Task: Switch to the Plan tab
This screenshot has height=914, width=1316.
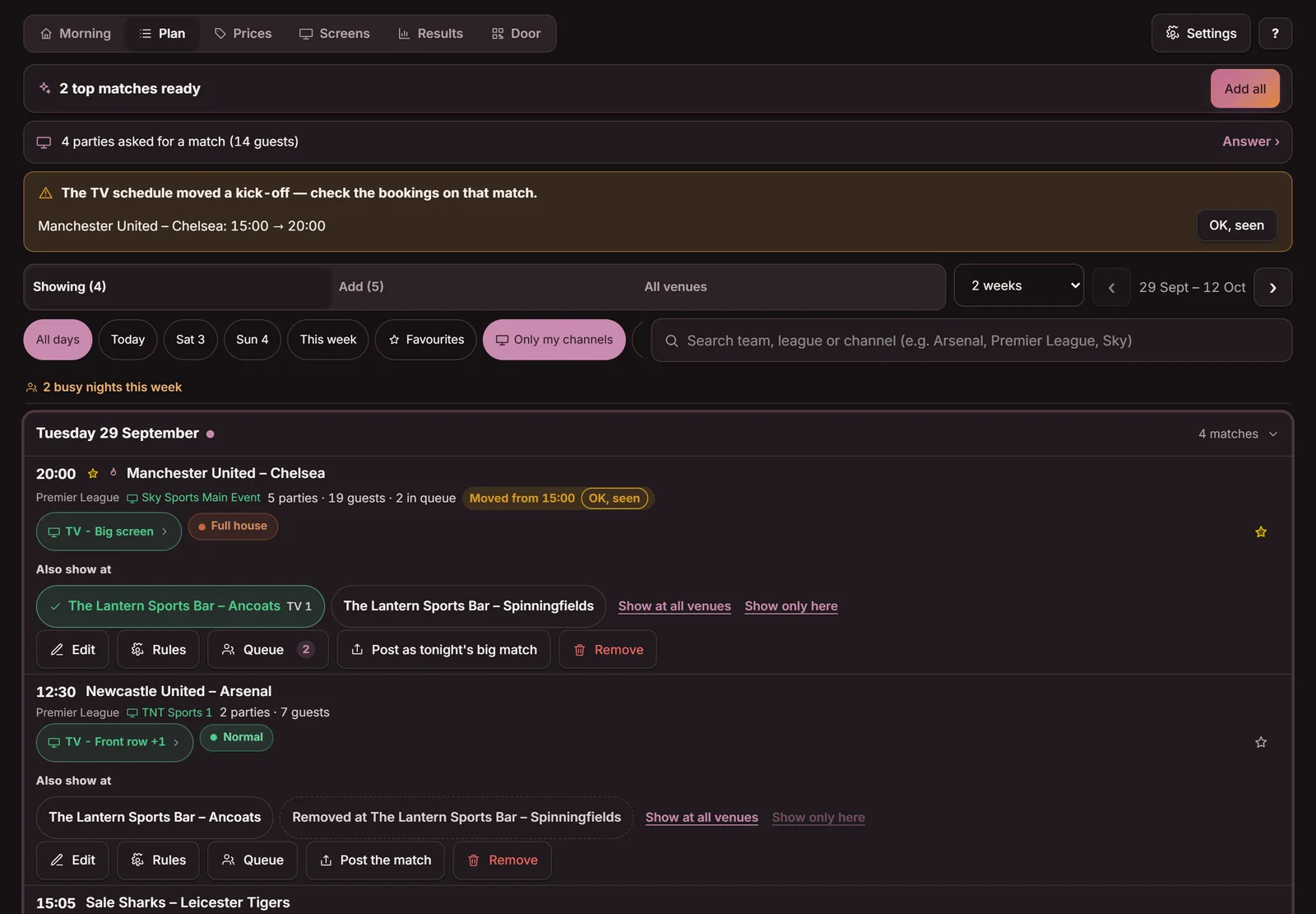Action: tap(162, 34)
